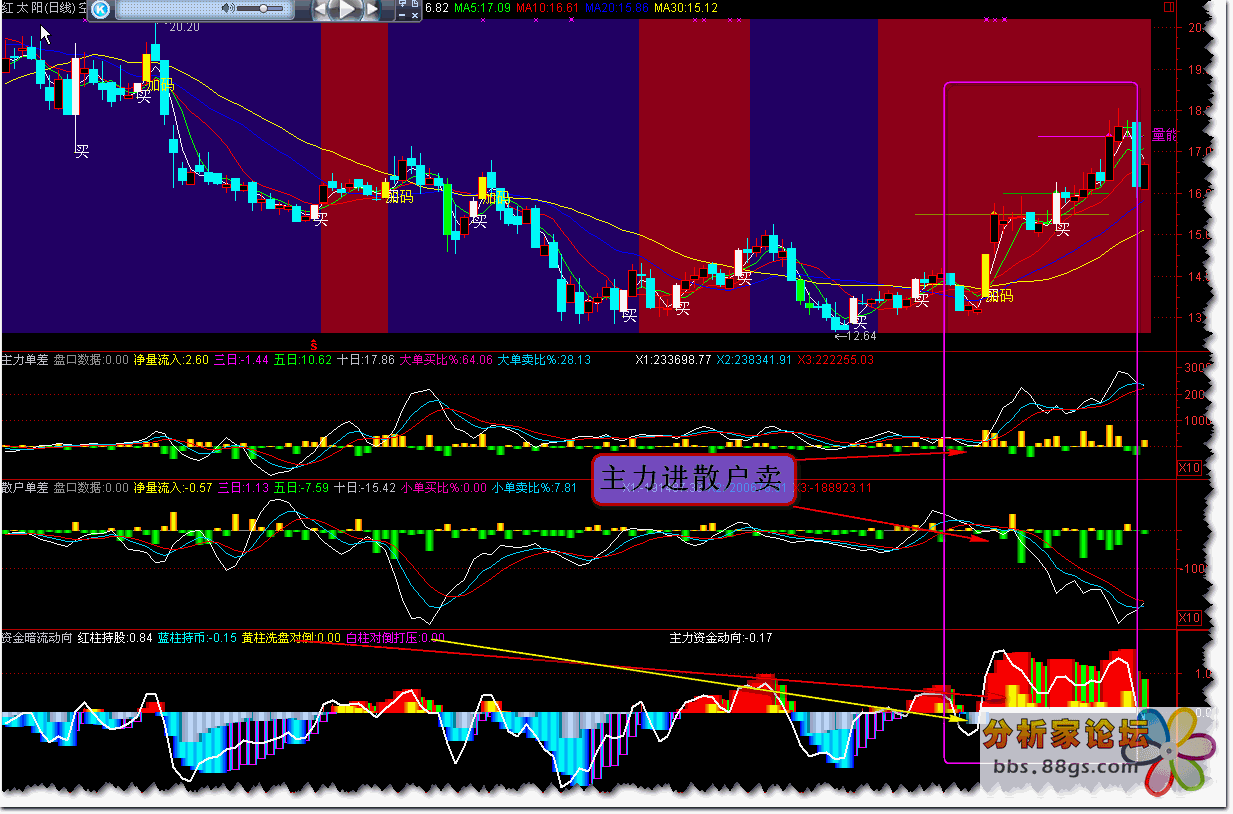
Task: Click the round play button
Action: (x=346, y=10)
